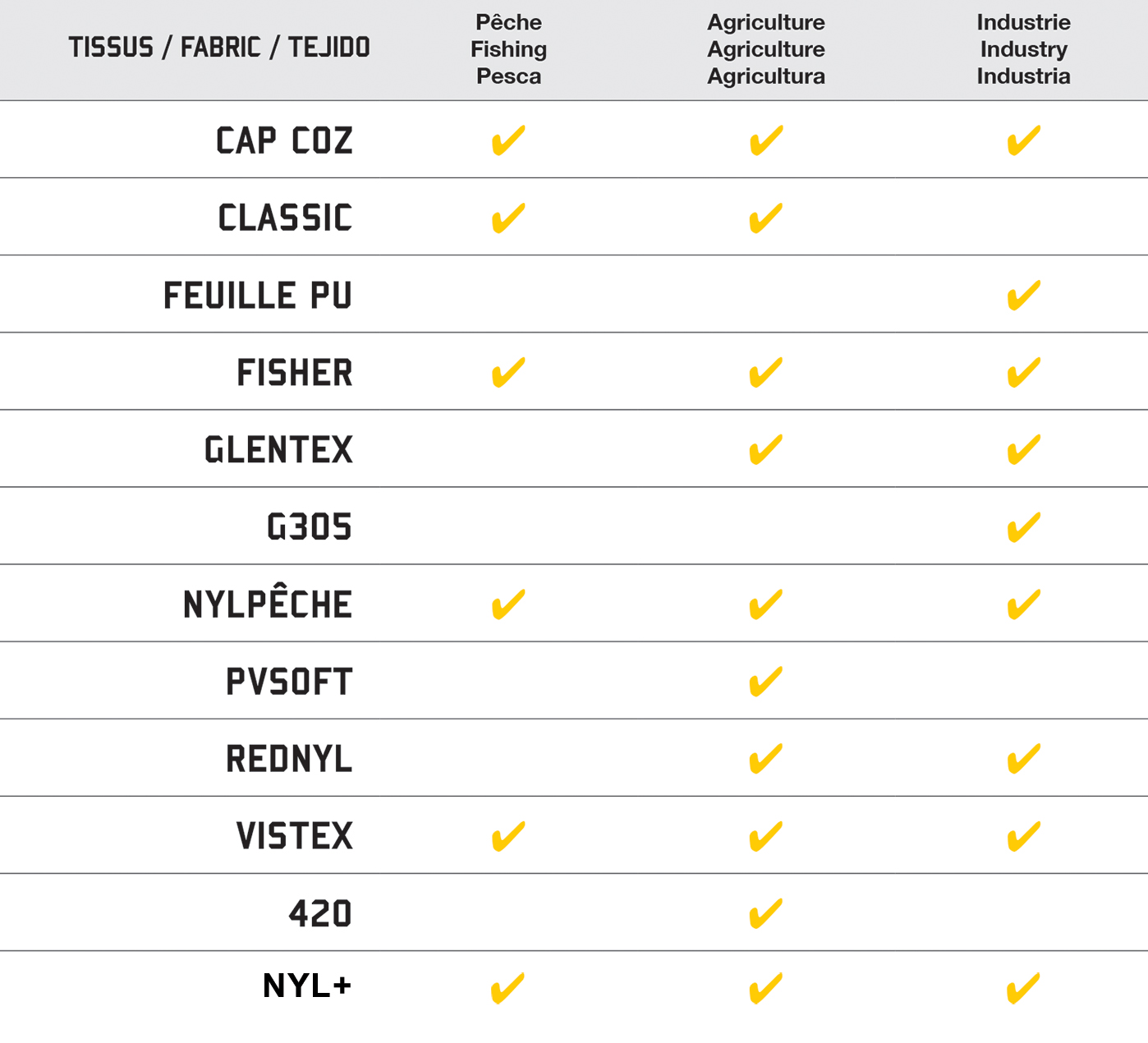Click the CAP COZ Fishing checkmark

click(x=508, y=140)
